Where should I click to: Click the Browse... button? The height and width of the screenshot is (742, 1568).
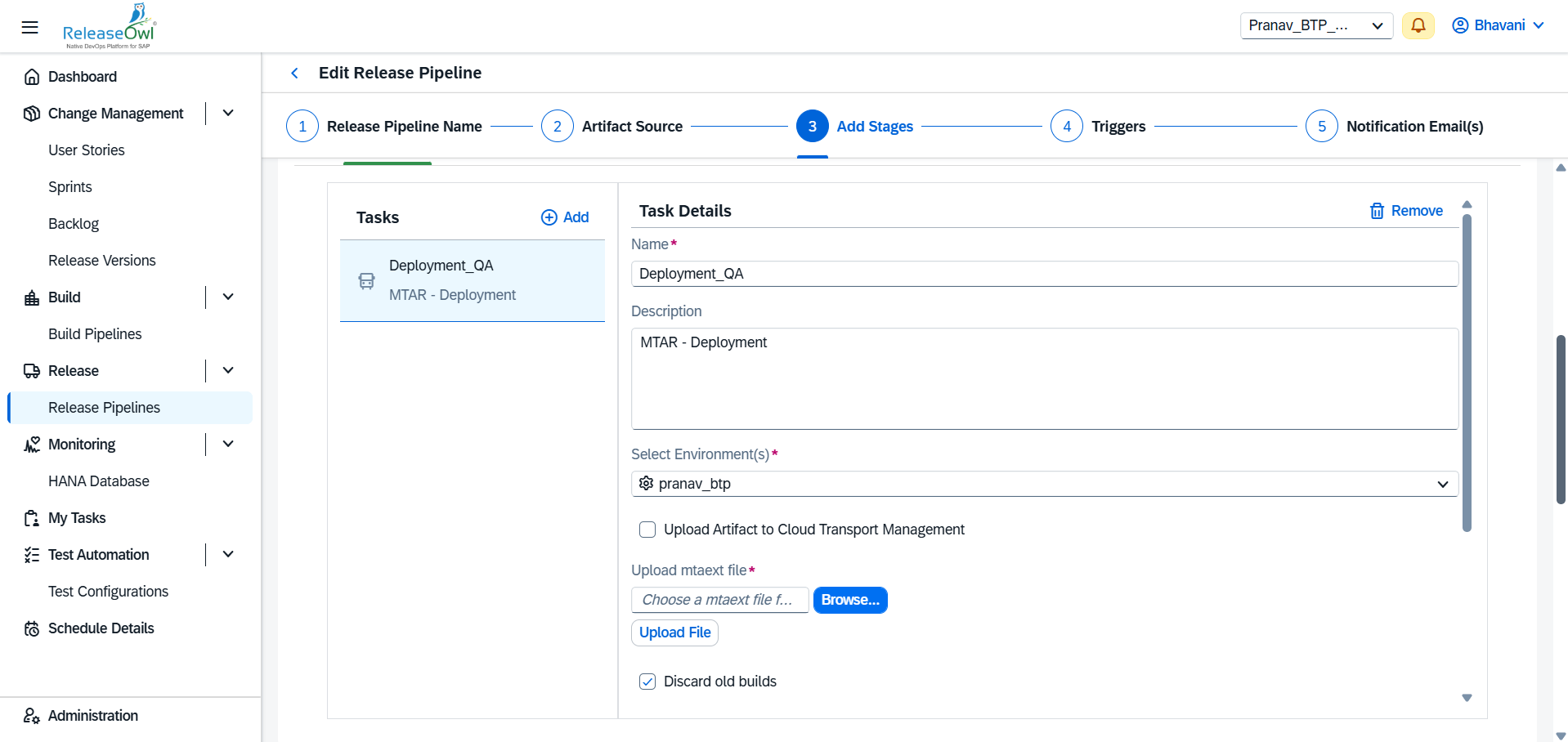tap(849, 600)
